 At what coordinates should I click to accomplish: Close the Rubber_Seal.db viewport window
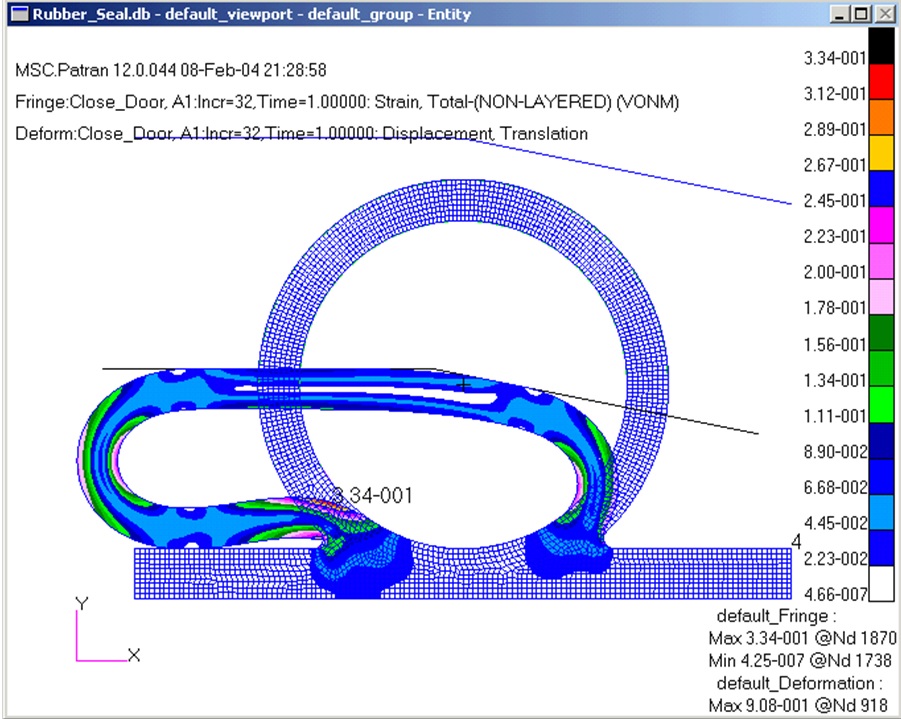[884, 14]
